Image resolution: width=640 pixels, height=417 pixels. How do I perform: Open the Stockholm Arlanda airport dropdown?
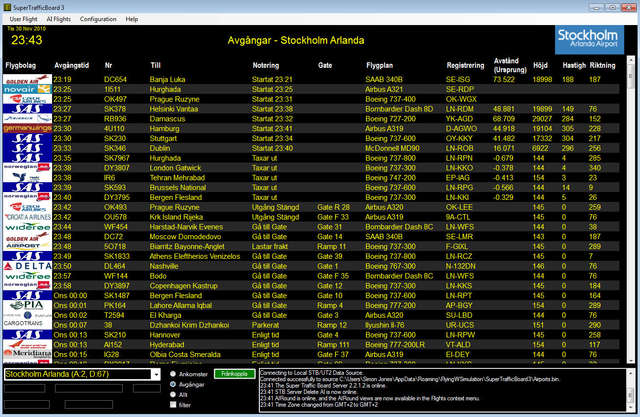coord(156,374)
